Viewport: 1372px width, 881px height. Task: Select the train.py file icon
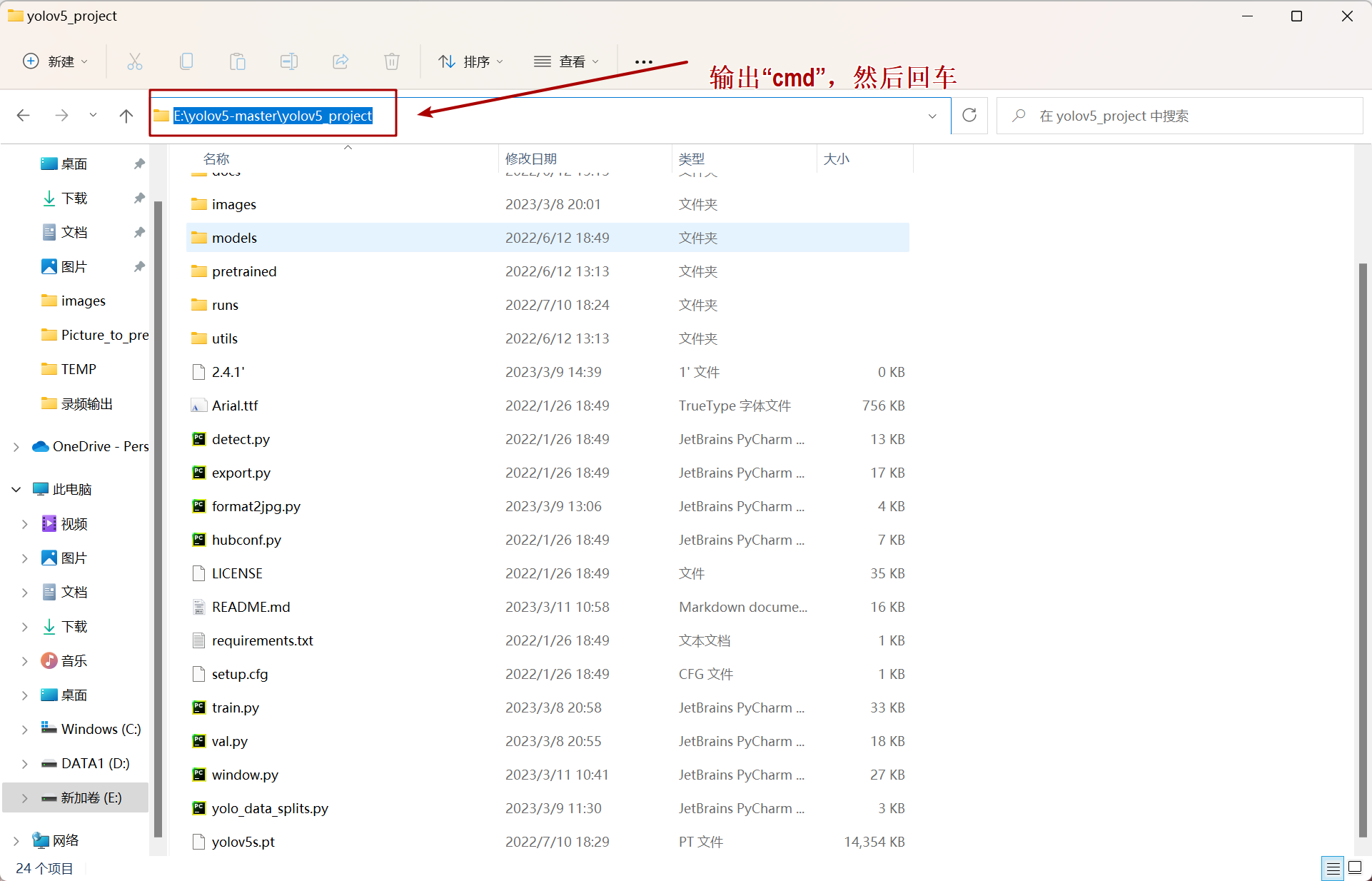tap(199, 708)
